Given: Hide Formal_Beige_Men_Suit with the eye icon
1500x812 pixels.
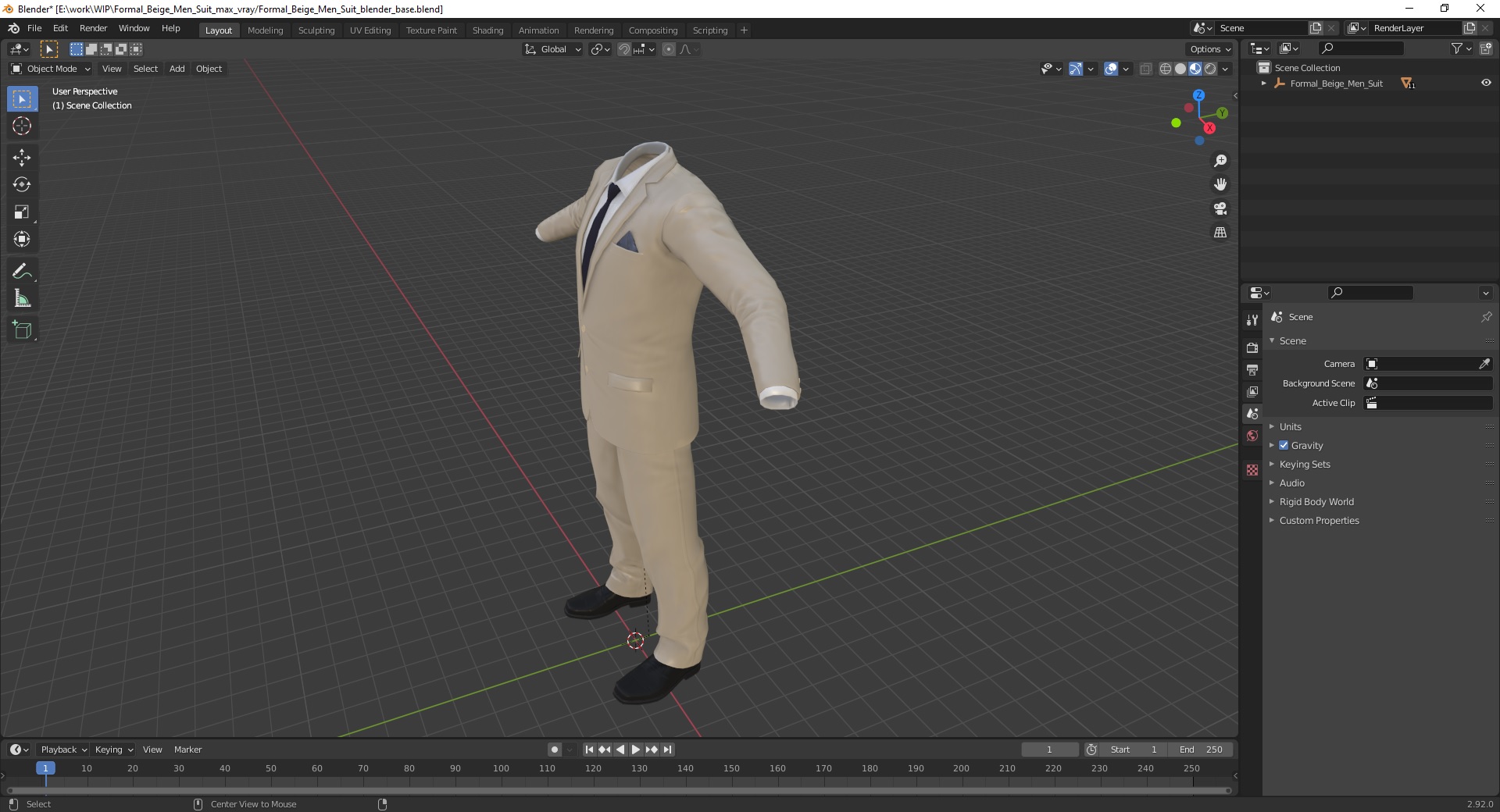Looking at the screenshot, I should pyautogui.click(x=1486, y=83).
